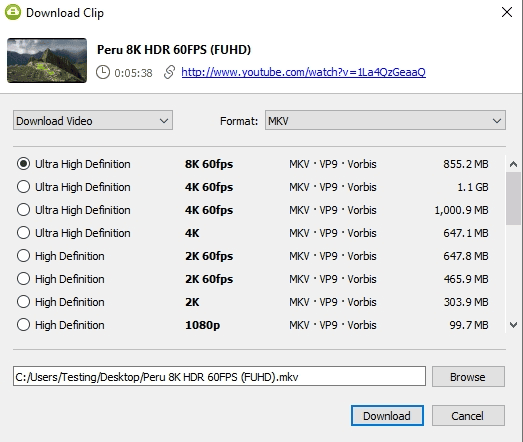Click the Peru video thumbnail
523x442 pixels.
coord(47,60)
